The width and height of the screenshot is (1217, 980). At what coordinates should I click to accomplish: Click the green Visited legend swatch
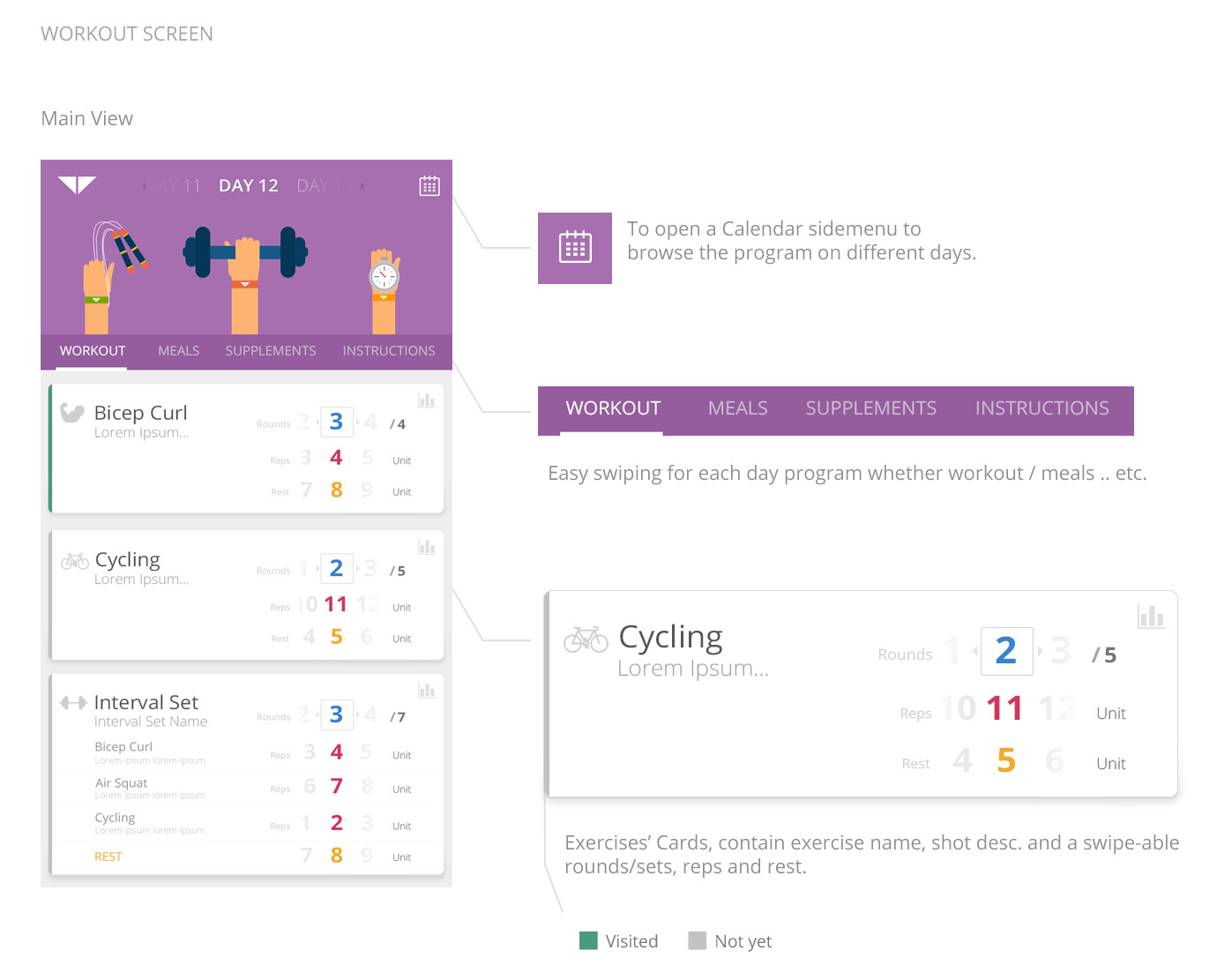587,940
